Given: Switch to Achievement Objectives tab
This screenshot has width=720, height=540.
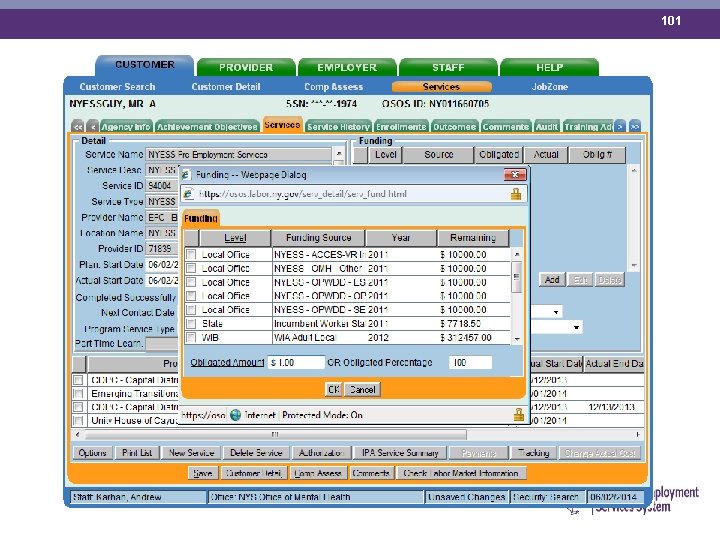Looking at the screenshot, I should [207, 127].
